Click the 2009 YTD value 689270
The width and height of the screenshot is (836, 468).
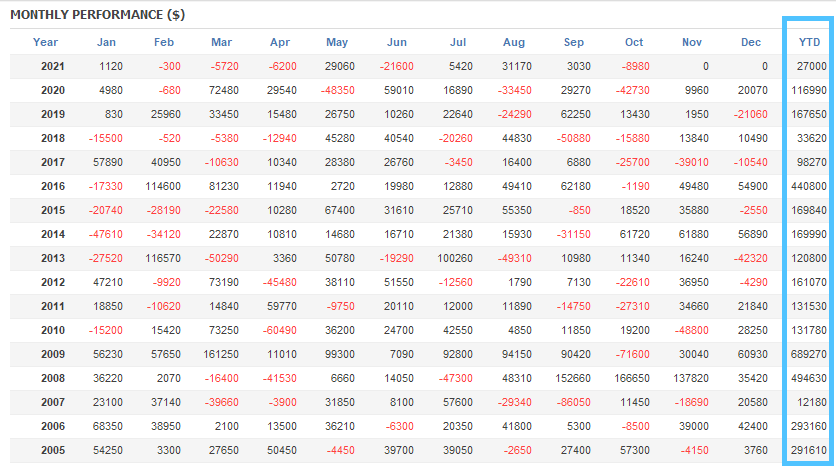(808, 354)
